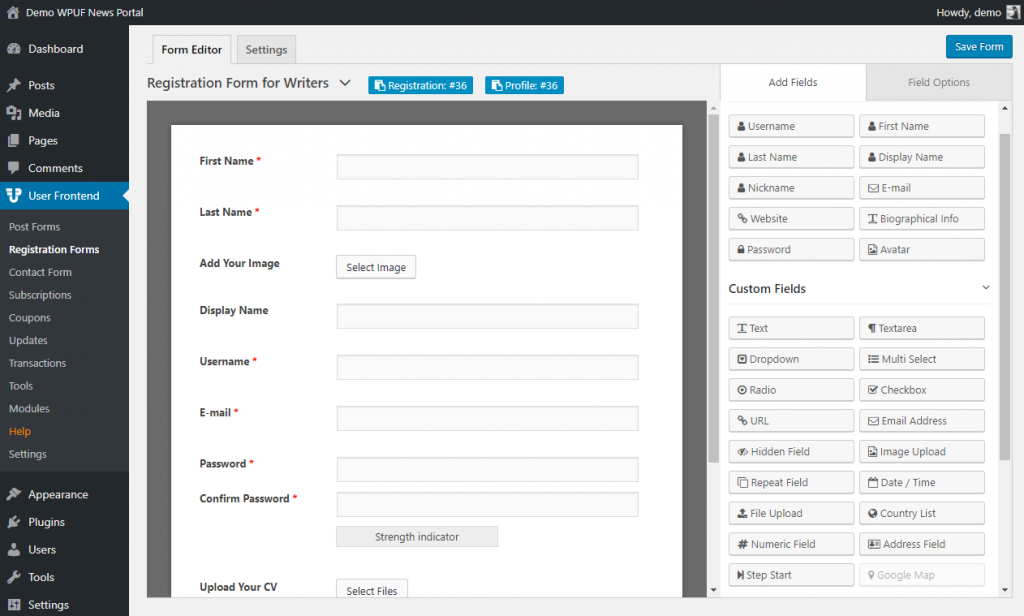
Task: Add a Radio custom field
Action: (x=791, y=390)
